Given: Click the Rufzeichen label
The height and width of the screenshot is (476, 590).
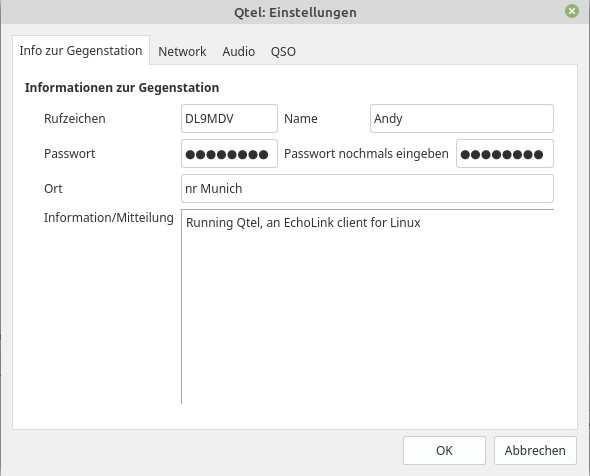Looking at the screenshot, I should click(x=75, y=119).
